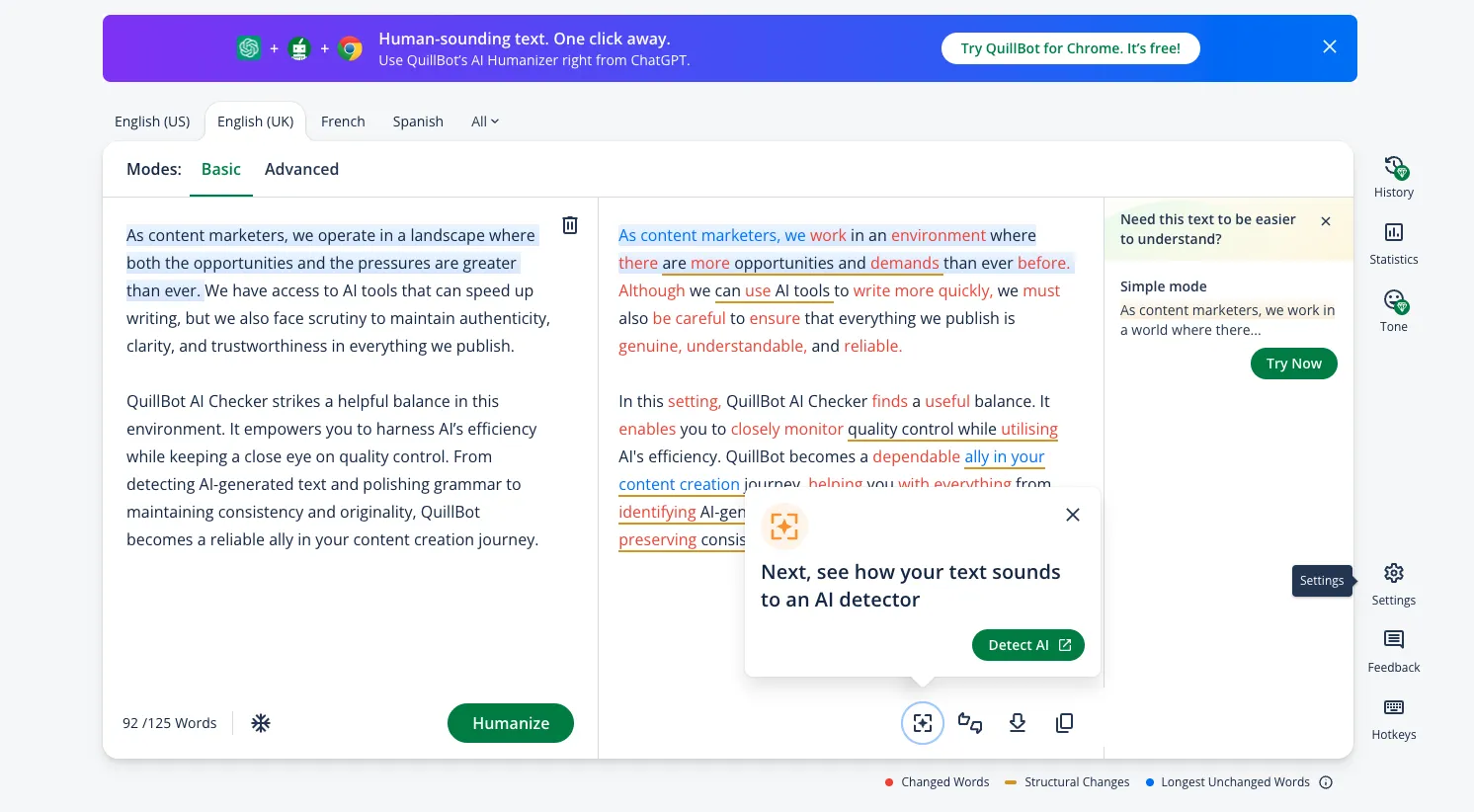Open the Tone insights icon
Screen dimensions: 1474x812
[x=1394, y=300]
